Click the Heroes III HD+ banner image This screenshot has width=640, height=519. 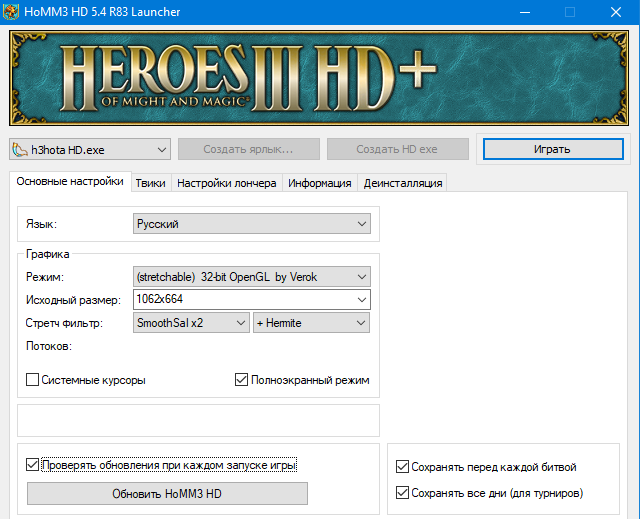(x=320, y=78)
